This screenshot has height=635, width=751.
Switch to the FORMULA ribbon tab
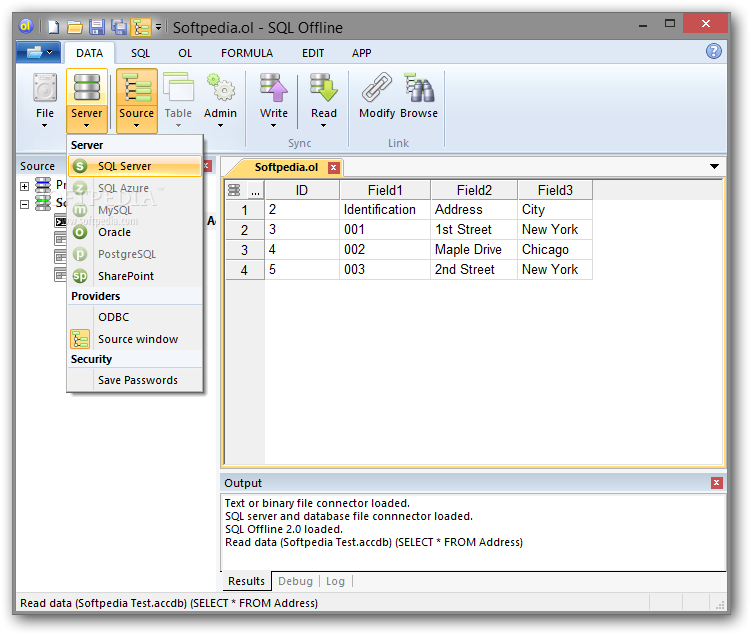(247, 53)
